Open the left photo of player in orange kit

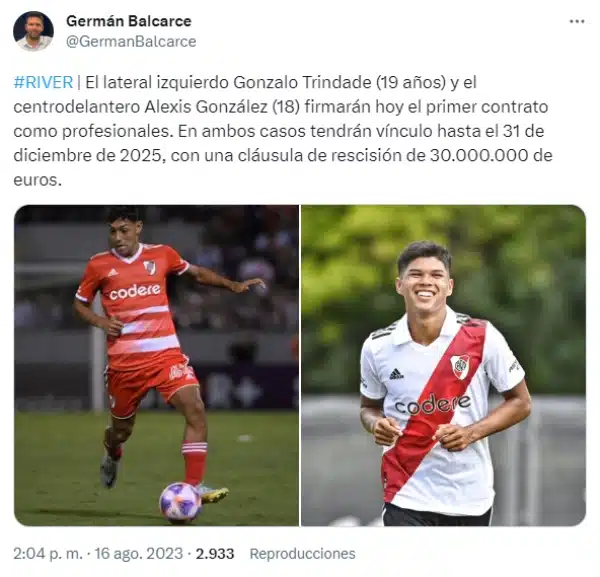pyautogui.click(x=157, y=365)
